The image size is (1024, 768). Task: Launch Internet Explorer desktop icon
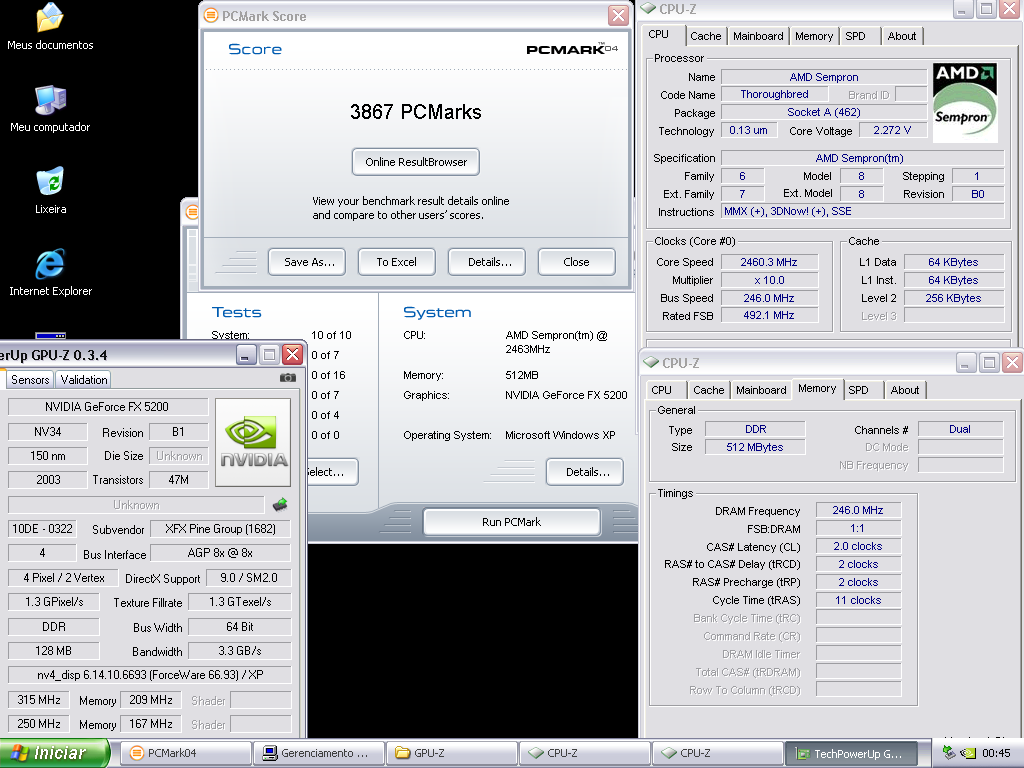coord(50,273)
